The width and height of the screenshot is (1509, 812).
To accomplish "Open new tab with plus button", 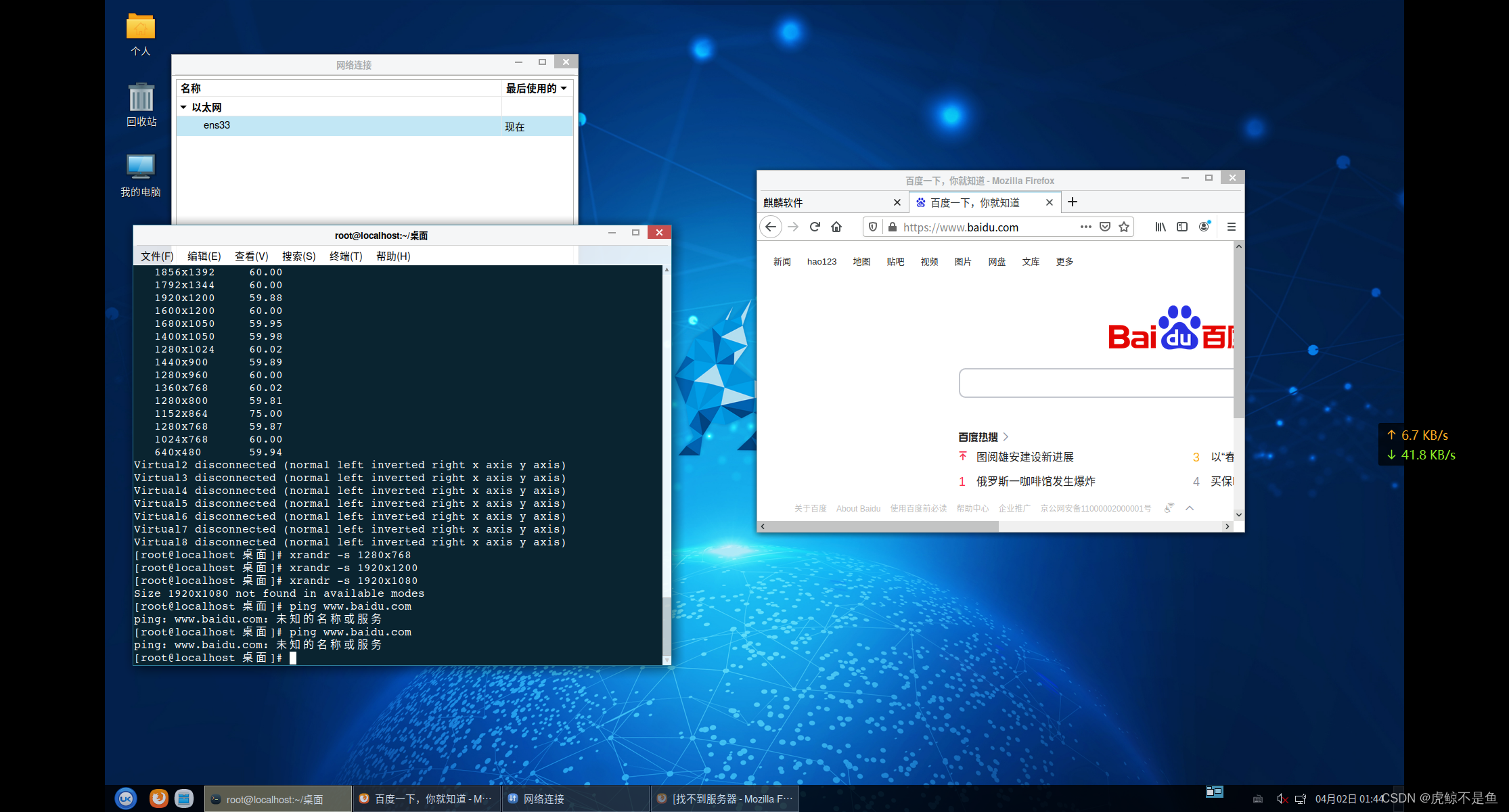I will [x=1073, y=202].
